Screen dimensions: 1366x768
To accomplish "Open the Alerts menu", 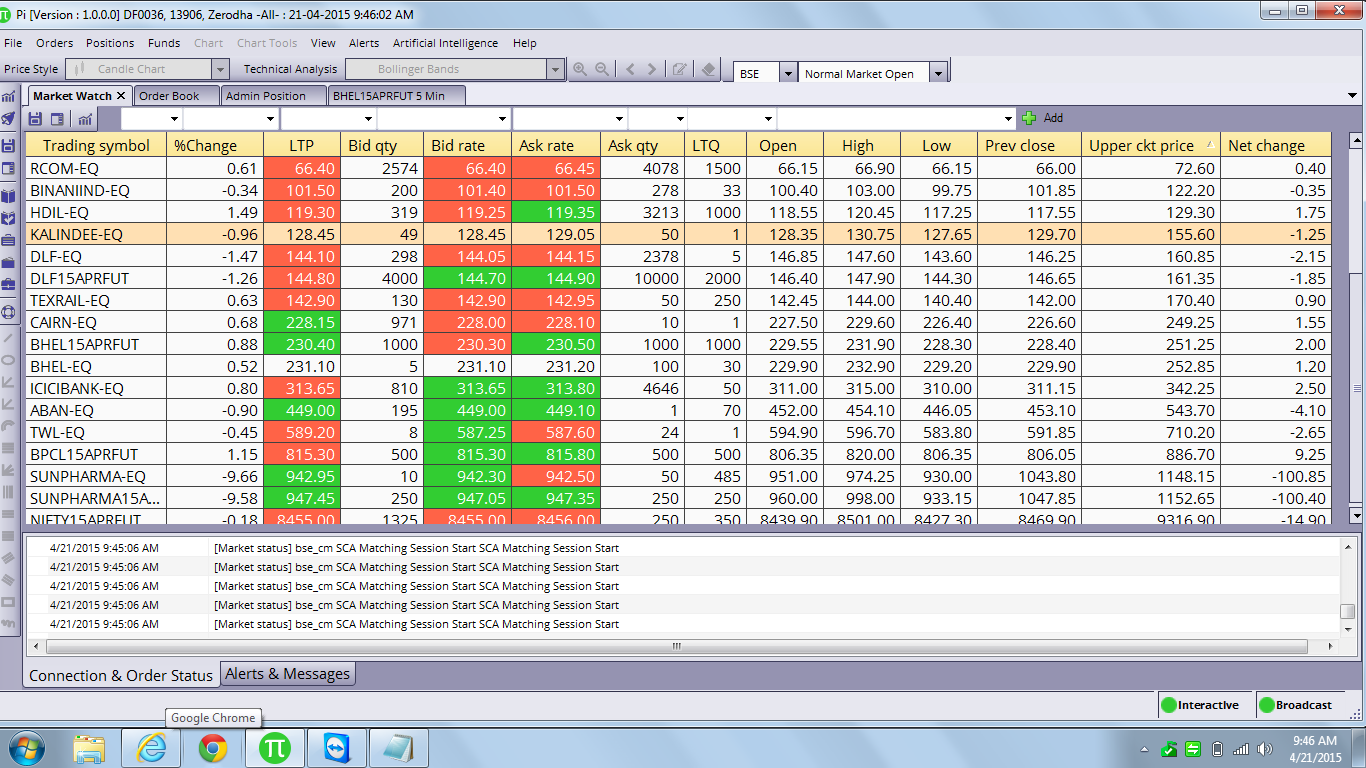I will 364,43.
